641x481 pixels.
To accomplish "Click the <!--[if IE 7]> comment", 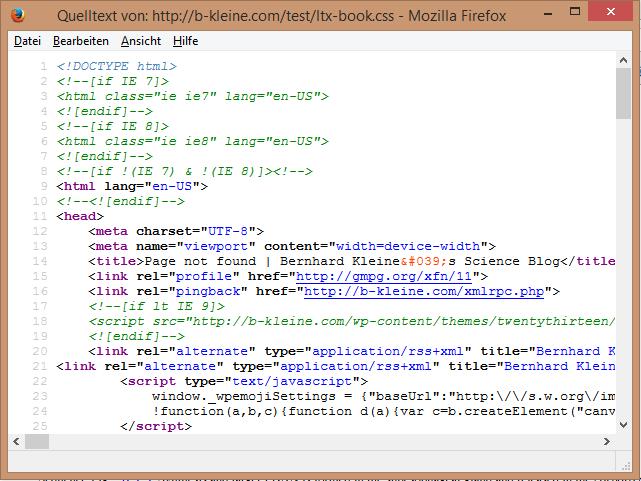I will (x=113, y=81).
